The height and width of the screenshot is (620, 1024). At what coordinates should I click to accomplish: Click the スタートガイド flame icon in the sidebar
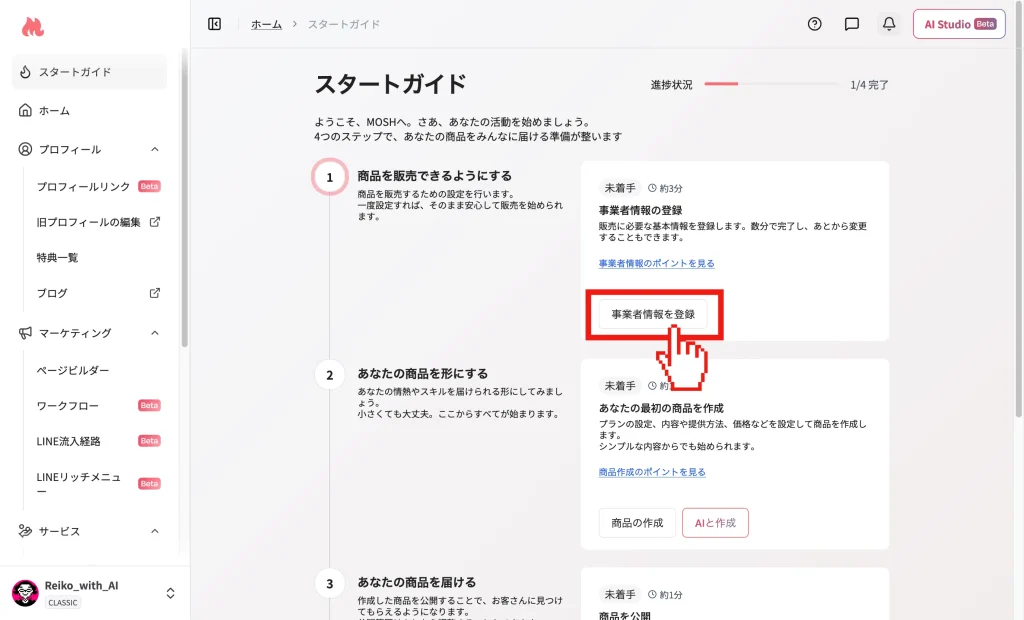click(25, 72)
